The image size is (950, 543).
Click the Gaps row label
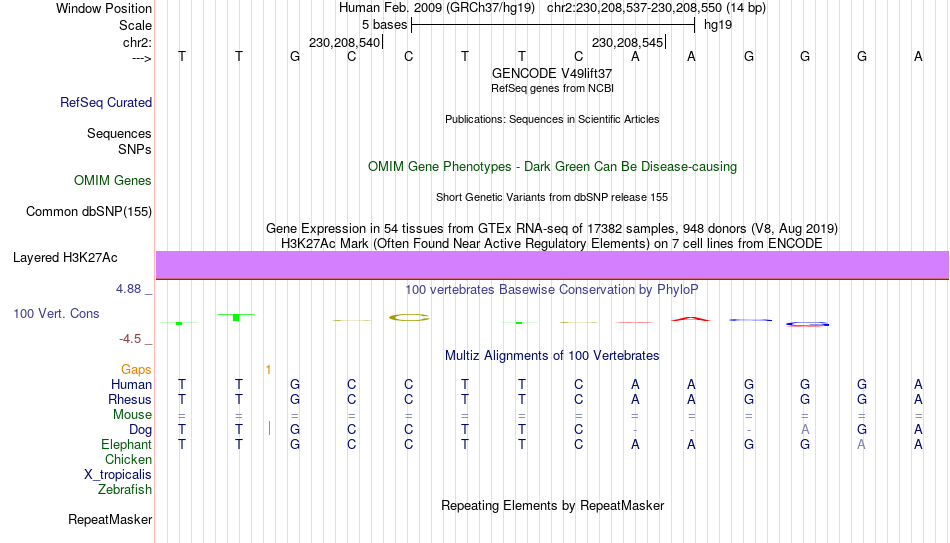pos(136,370)
